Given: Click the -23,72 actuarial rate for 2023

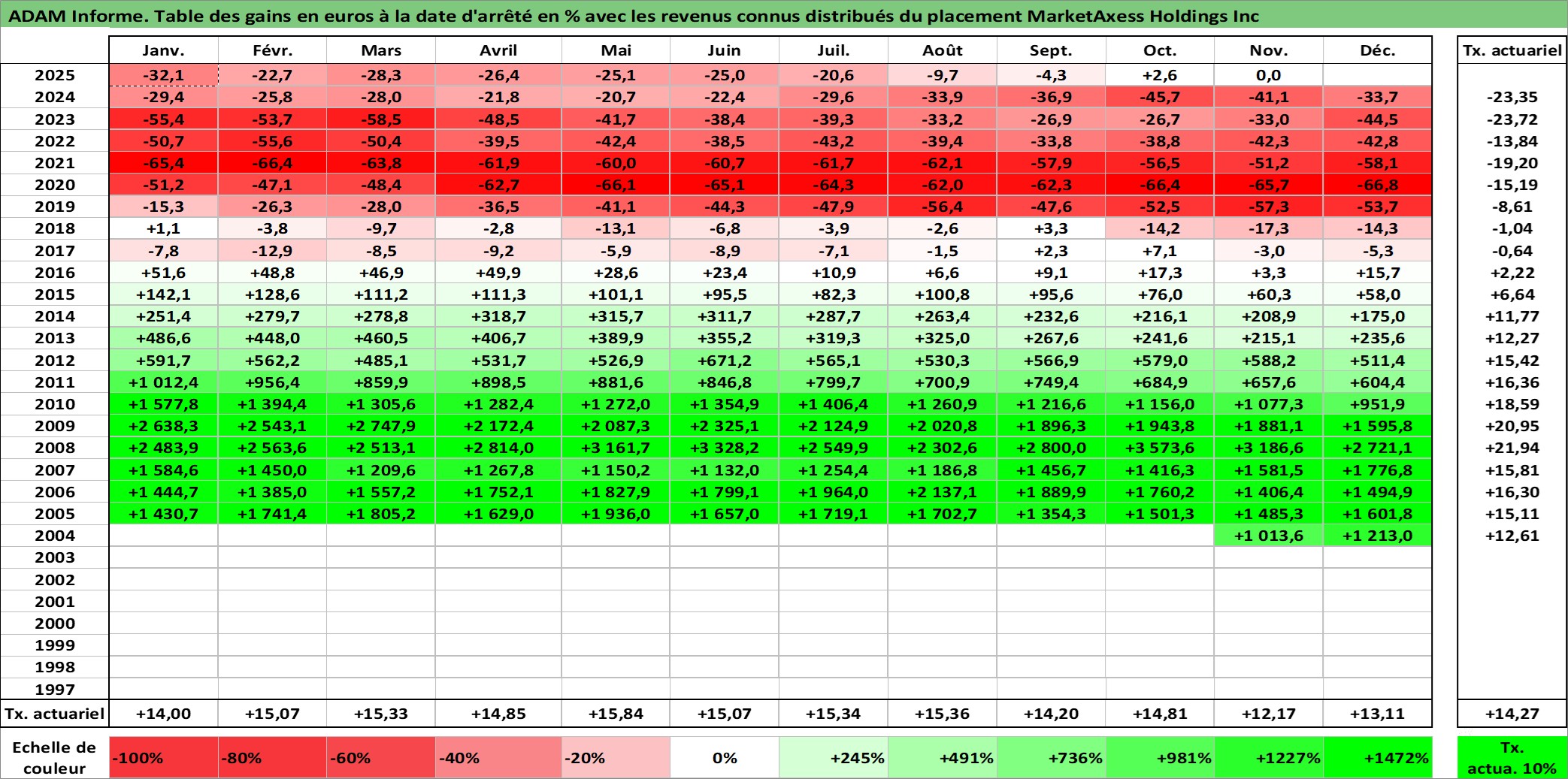Looking at the screenshot, I should tap(1512, 119).
